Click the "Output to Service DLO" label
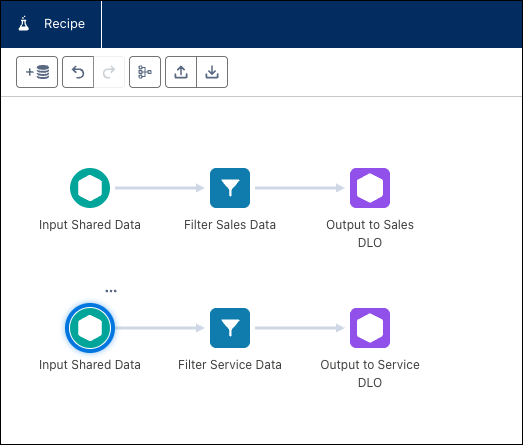This screenshot has height=445, width=523. (370, 374)
